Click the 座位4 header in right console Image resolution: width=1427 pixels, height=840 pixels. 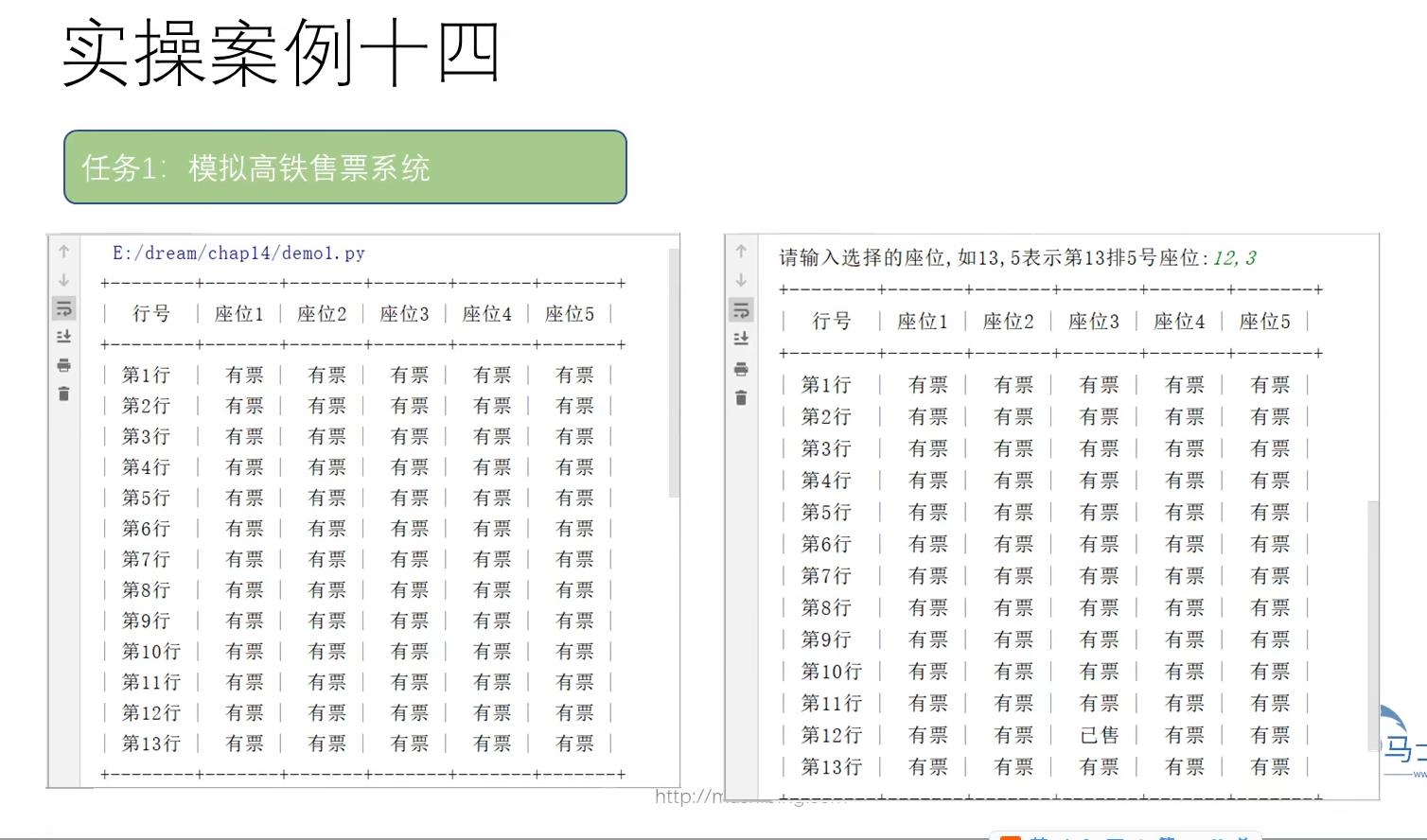[x=1179, y=322]
